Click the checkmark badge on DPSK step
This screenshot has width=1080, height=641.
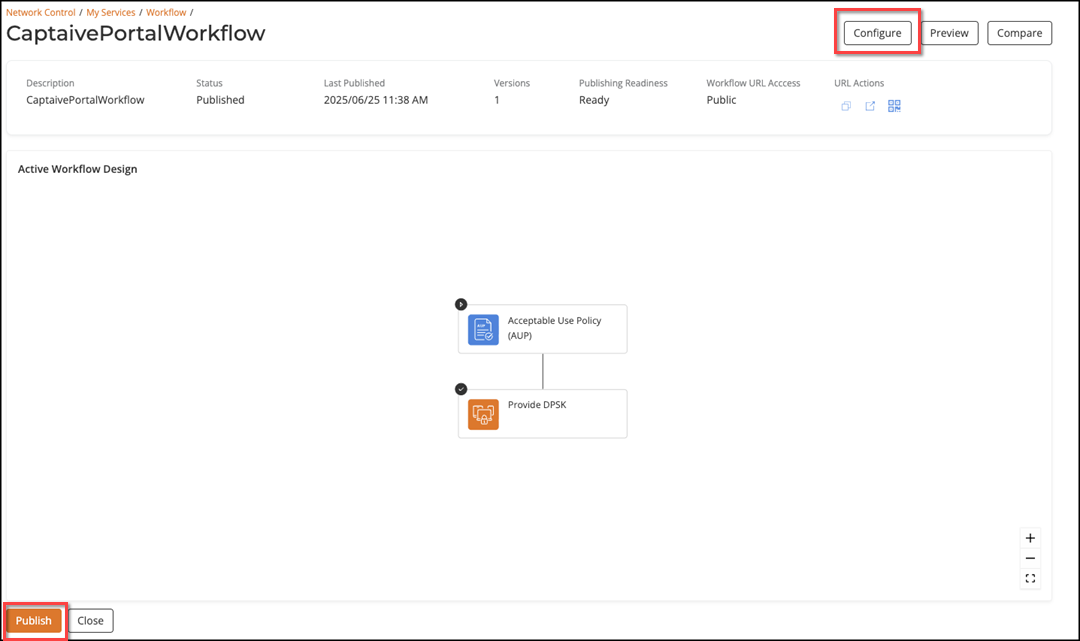[461, 389]
